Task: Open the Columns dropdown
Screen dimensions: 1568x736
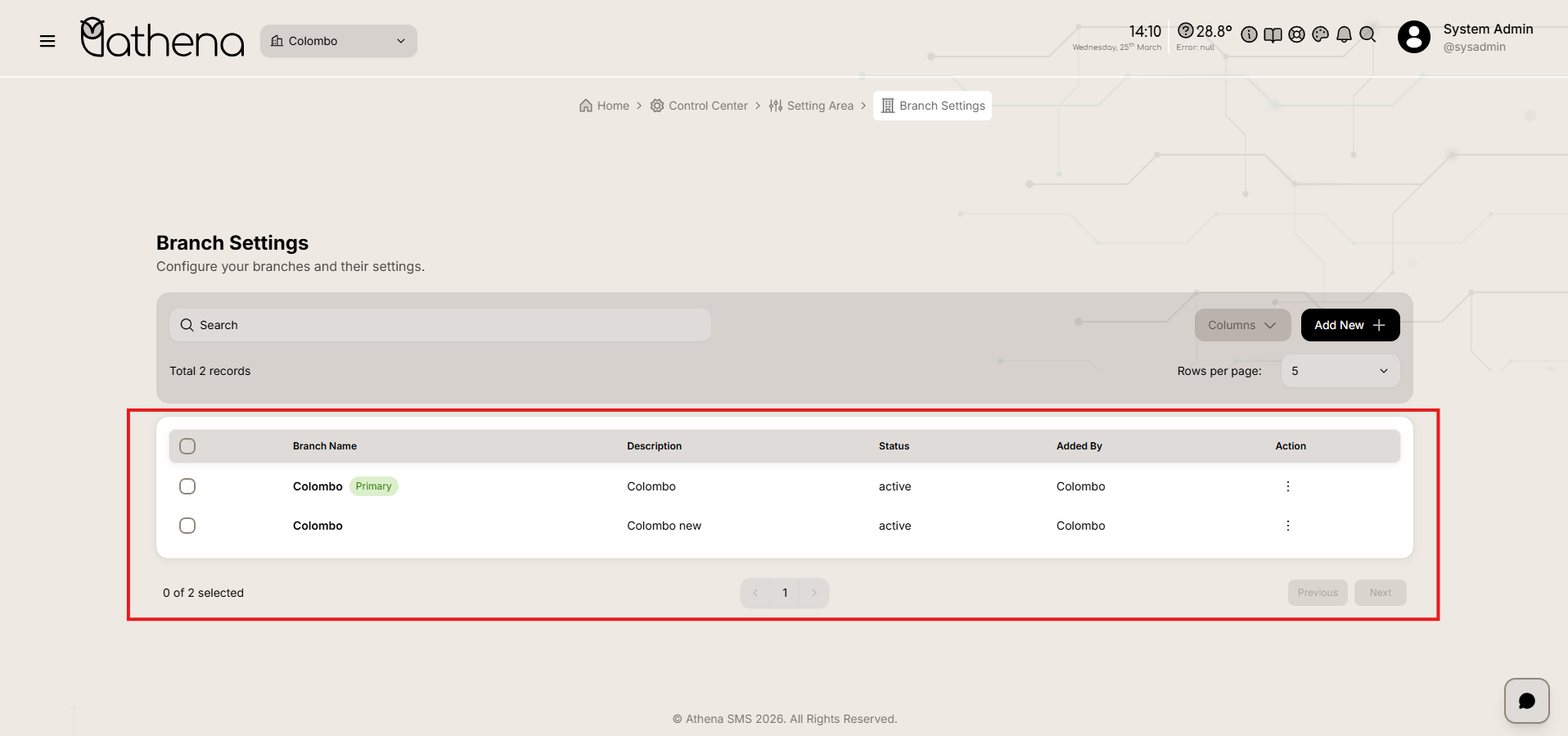Action: [x=1241, y=325]
